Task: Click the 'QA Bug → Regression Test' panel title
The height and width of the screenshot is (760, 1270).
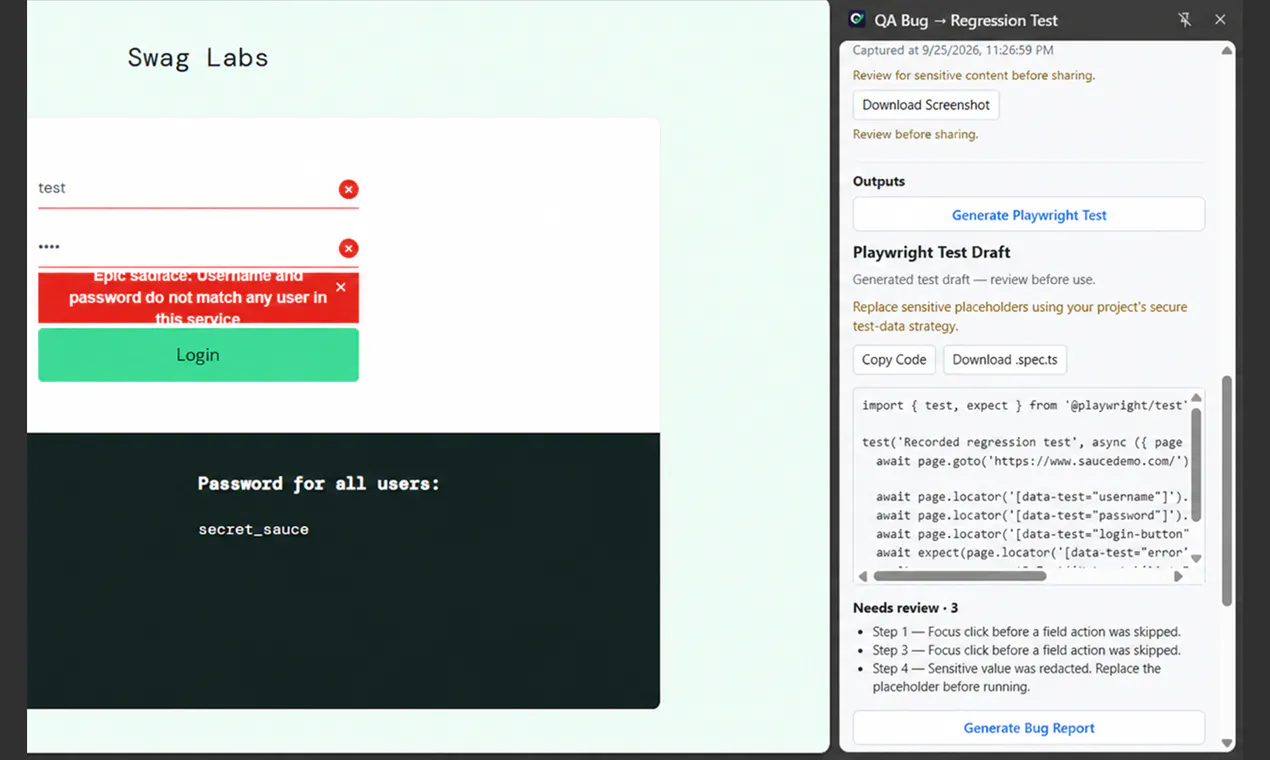Action: point(966,20)
